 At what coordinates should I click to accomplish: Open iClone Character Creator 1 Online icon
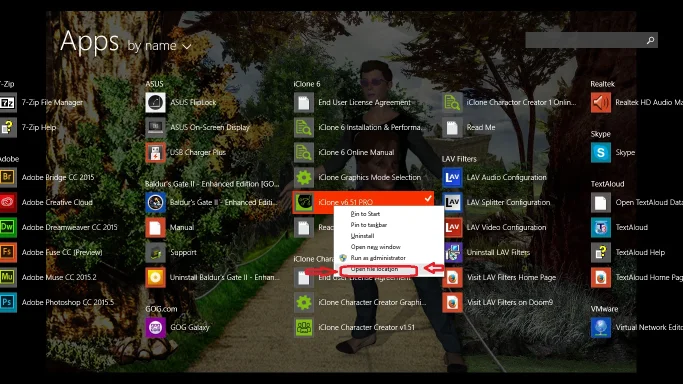pyautogui.click(x=452, y=103)
